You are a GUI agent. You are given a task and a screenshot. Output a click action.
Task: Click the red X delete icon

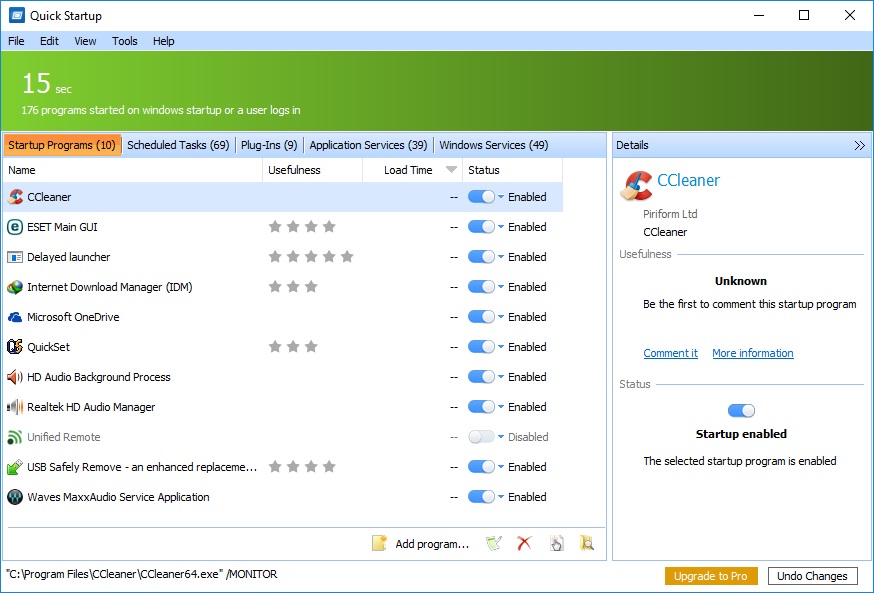[x=524, y=544]
